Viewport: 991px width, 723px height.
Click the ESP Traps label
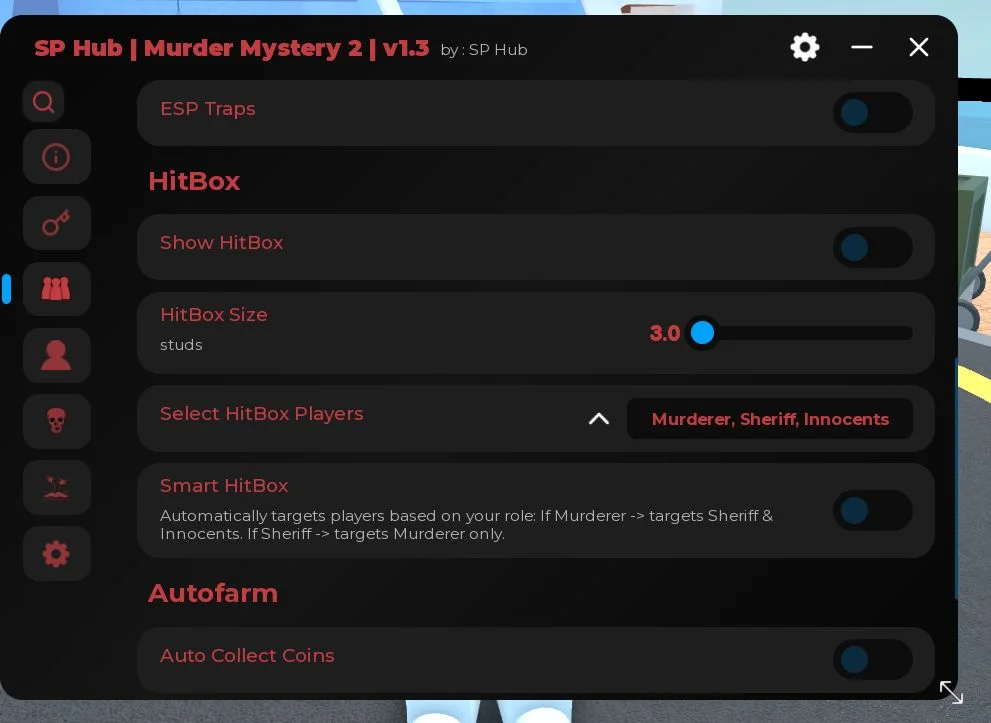[x=208, y=109]
